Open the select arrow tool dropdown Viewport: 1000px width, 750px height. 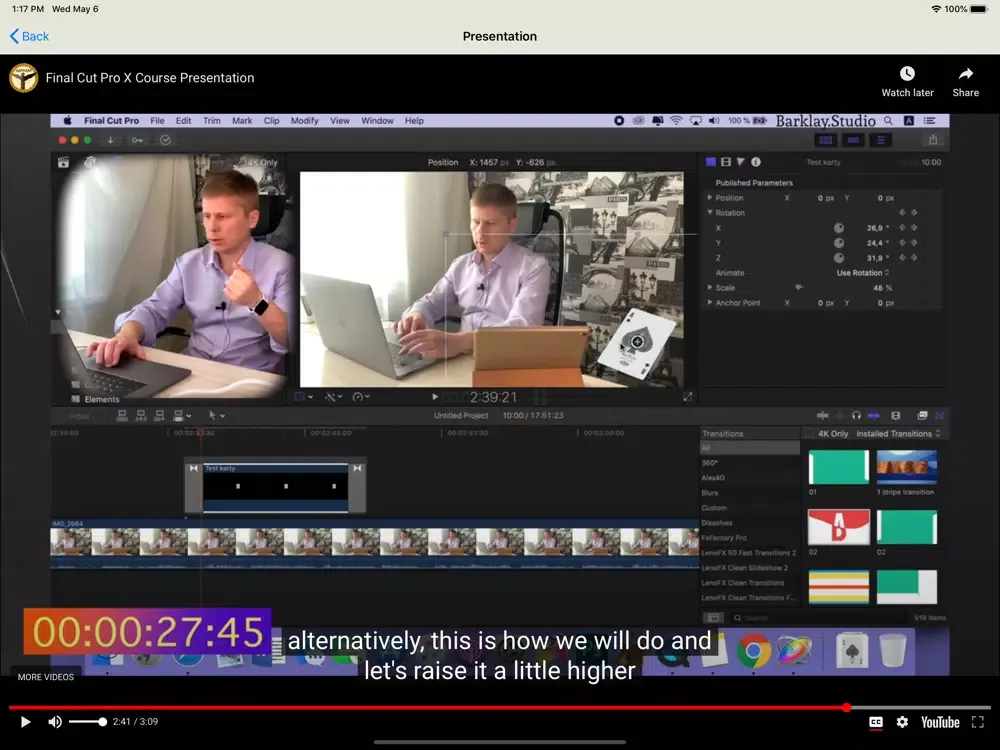[x=217, y=415]
